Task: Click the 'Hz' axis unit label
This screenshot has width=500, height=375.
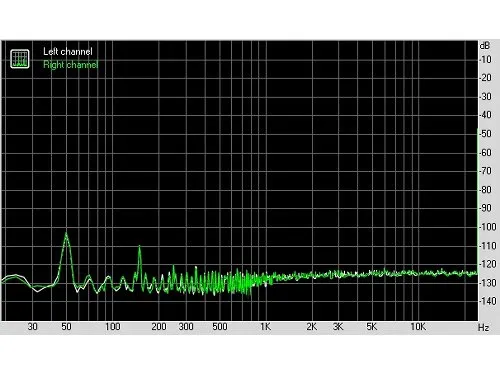Action: point(484,327)
